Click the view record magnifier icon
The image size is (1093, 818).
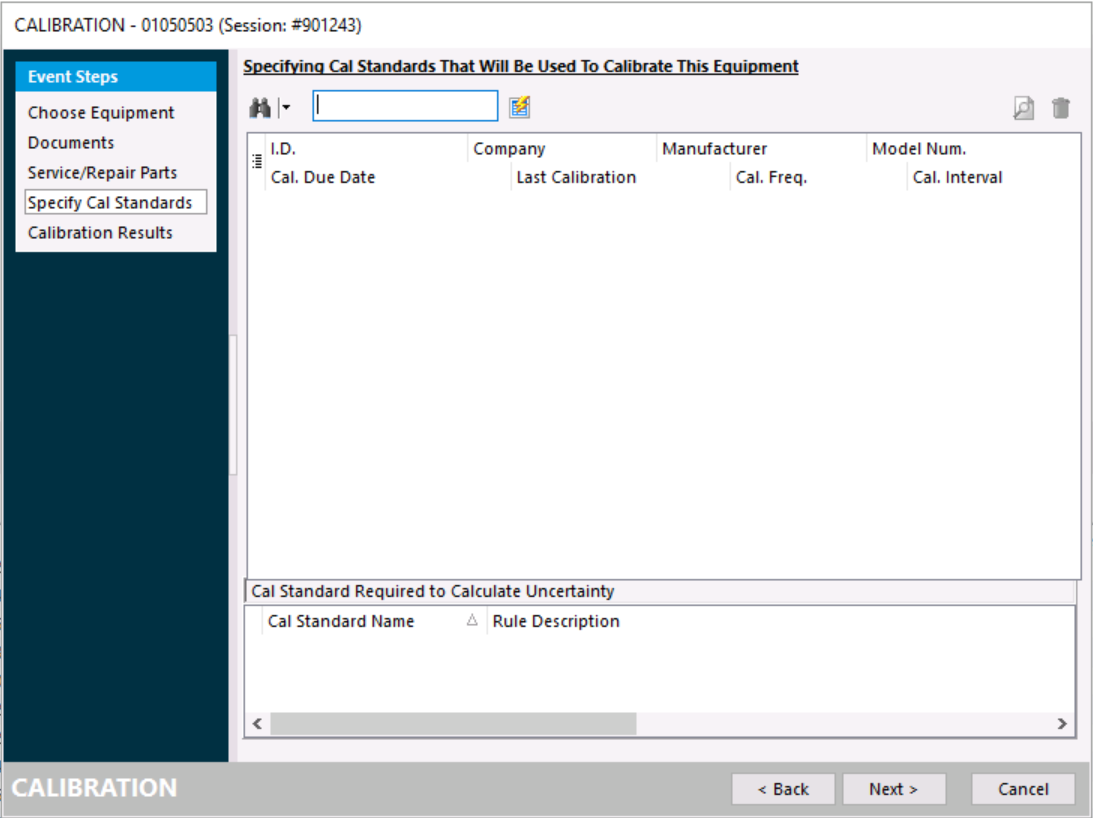(x=1023, y=109)
